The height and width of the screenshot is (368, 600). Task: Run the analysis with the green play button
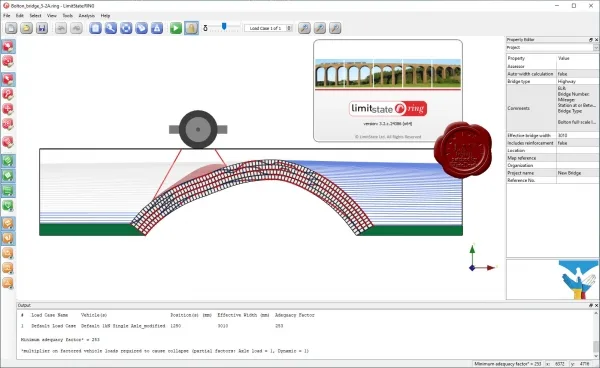[176, 28]
